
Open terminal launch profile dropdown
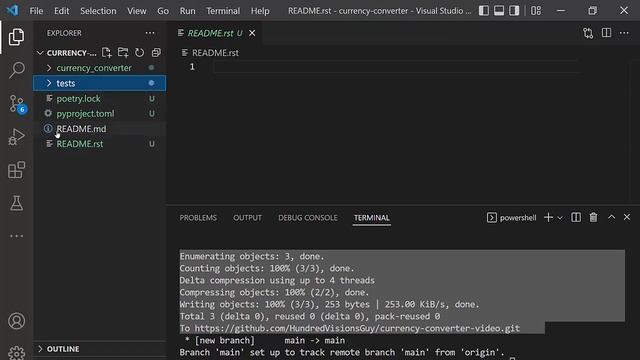[x=560, y=218]
